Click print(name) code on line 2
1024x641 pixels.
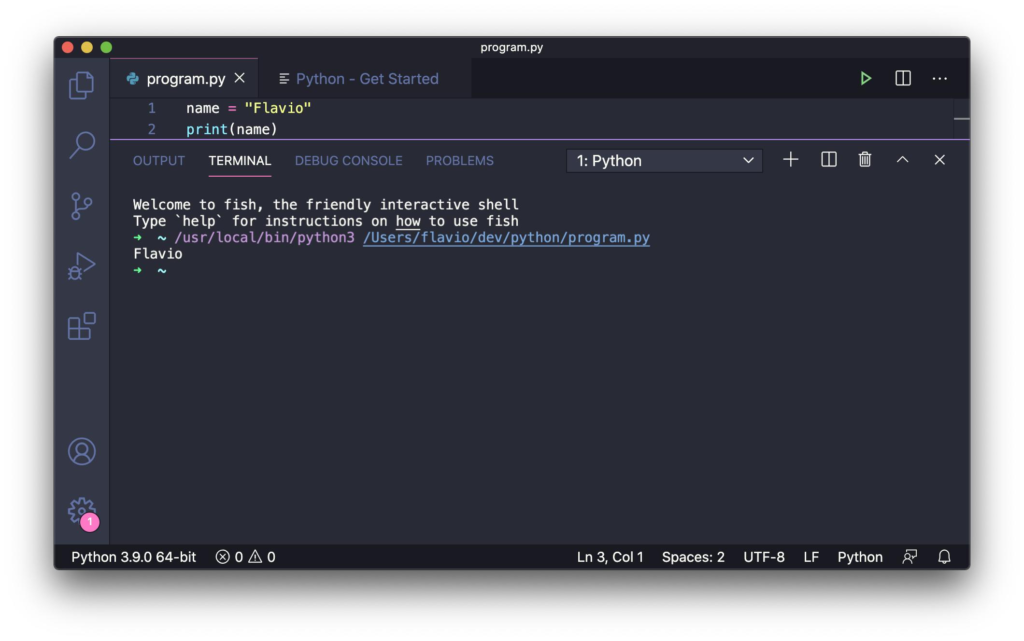tap(231, 129)
